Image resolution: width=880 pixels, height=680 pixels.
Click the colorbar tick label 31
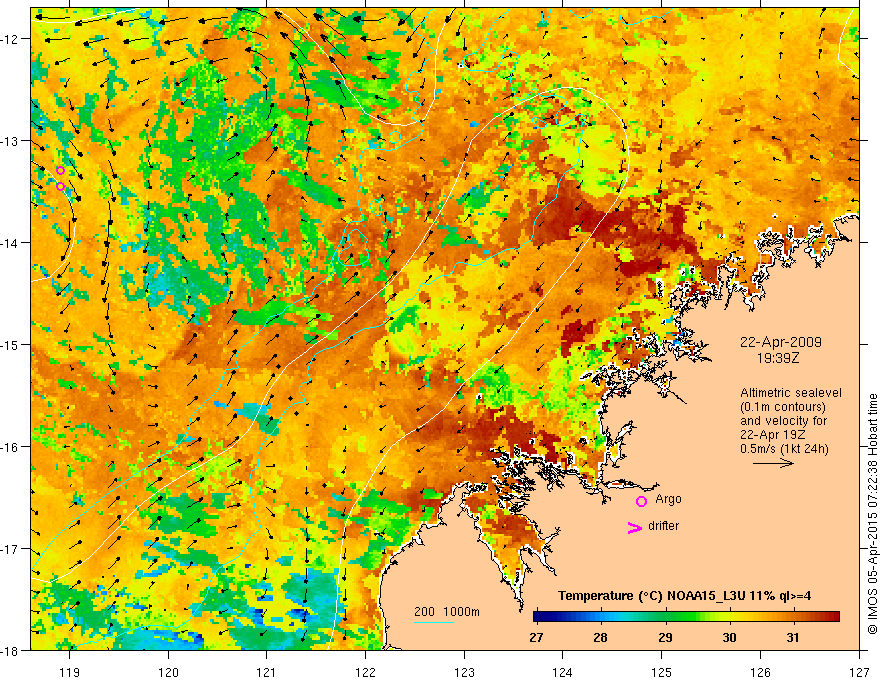(x=792, y=637)
